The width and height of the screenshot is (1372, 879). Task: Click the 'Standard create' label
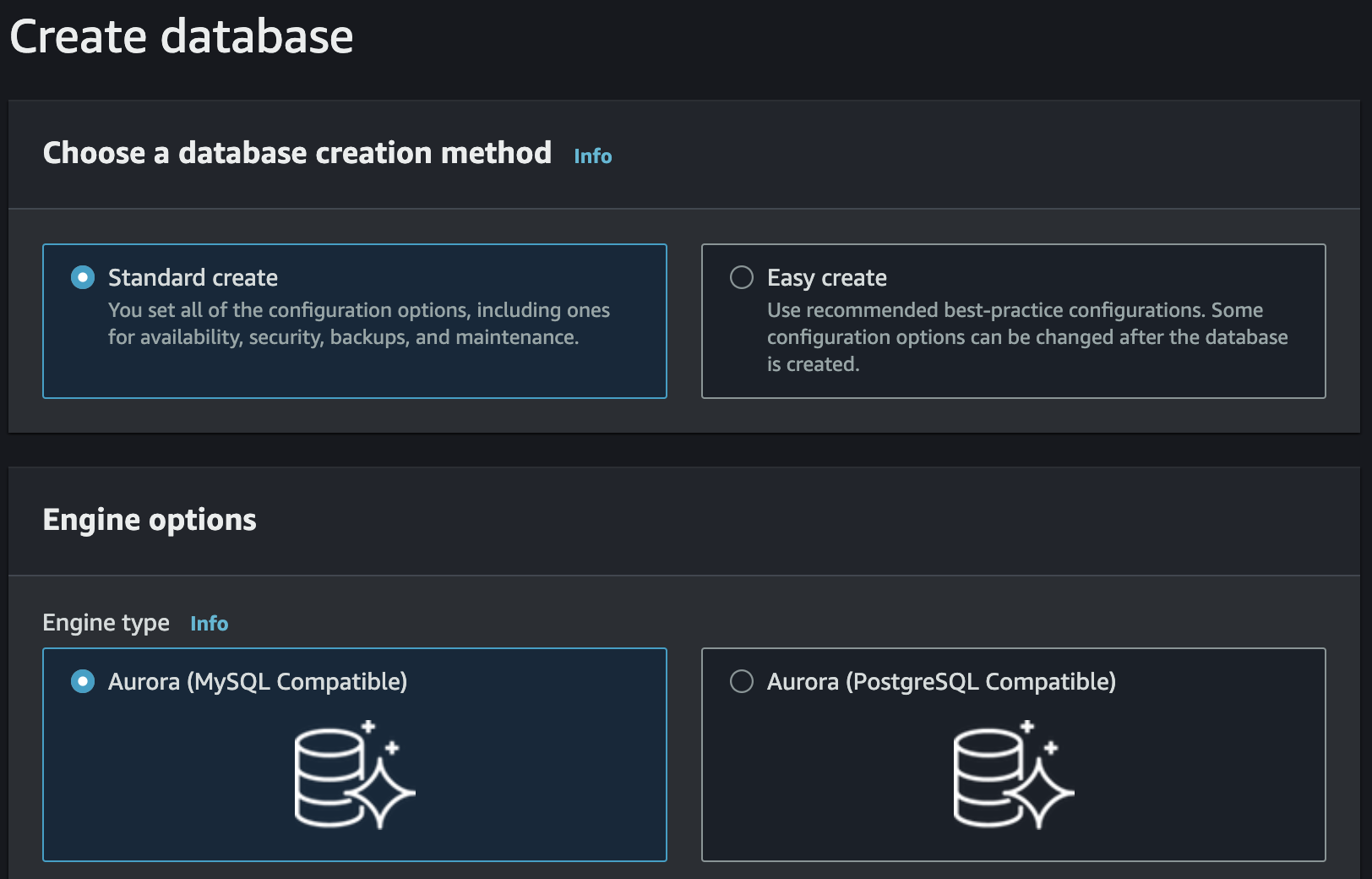point(193,277)
